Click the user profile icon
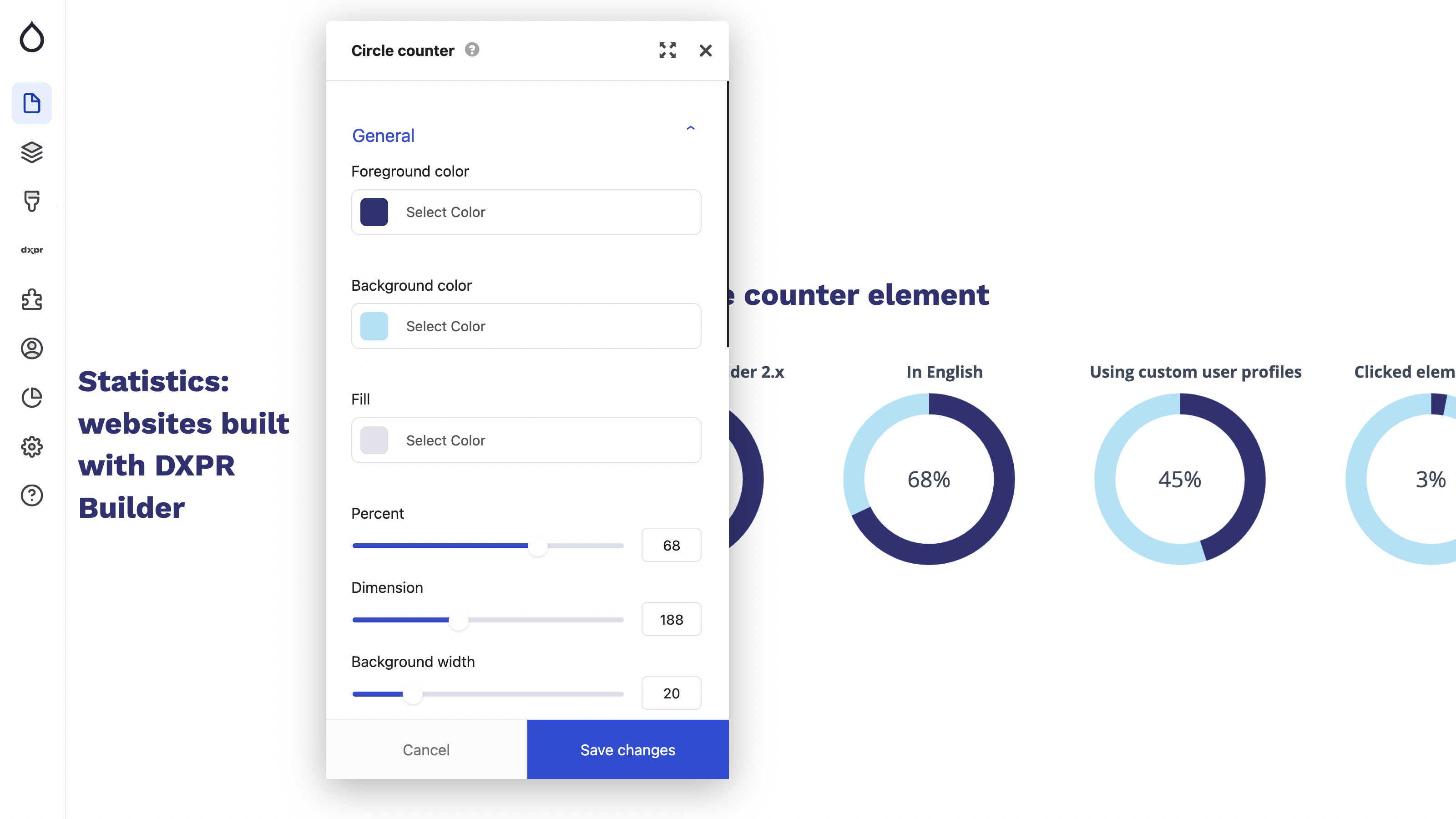 tap(31, 348)
